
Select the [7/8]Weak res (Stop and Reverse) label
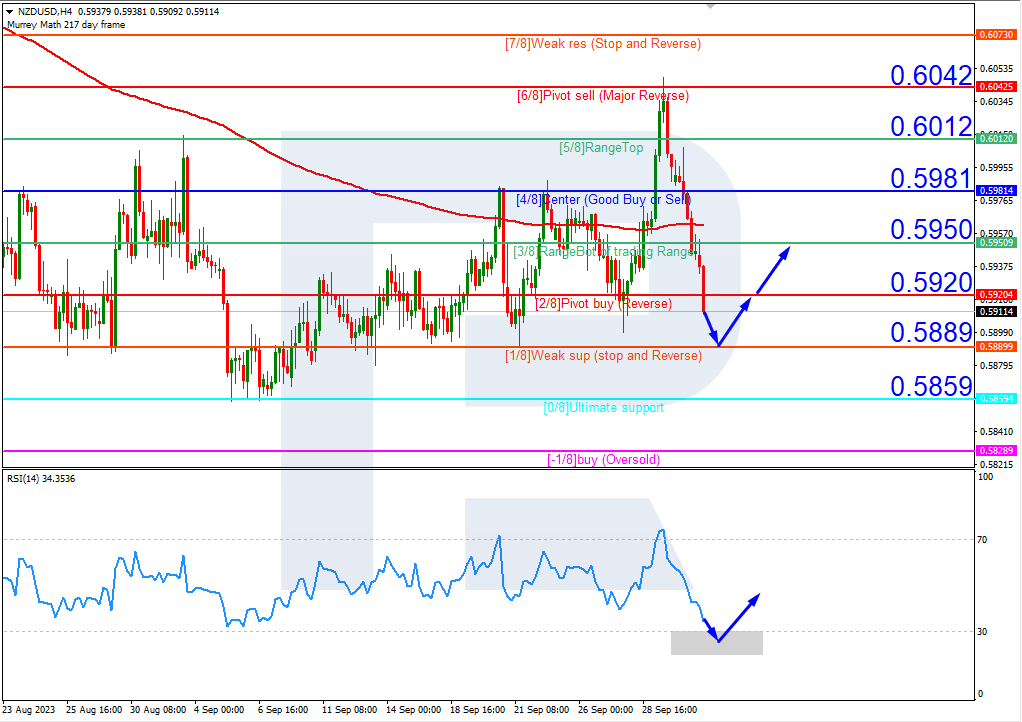tap(604, 43)
